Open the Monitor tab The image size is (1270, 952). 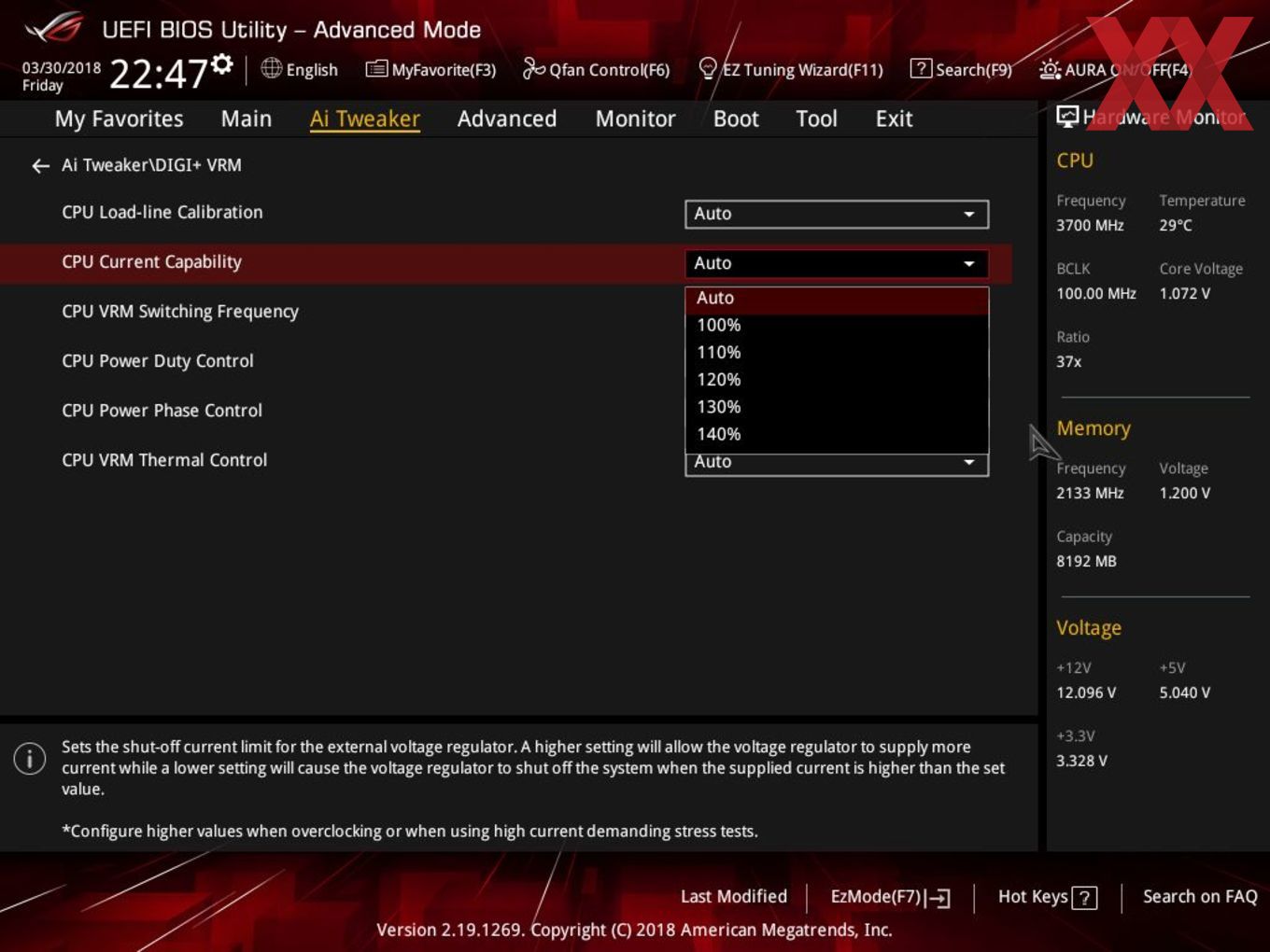[636, 119]
